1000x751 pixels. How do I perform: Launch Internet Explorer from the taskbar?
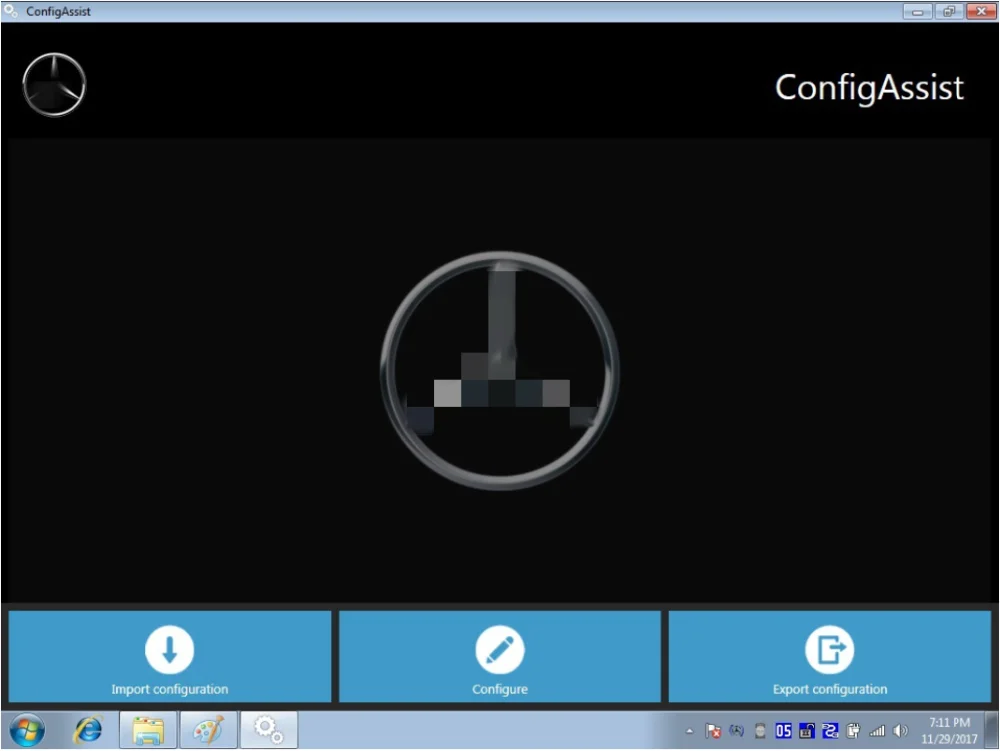click(88, 730)
